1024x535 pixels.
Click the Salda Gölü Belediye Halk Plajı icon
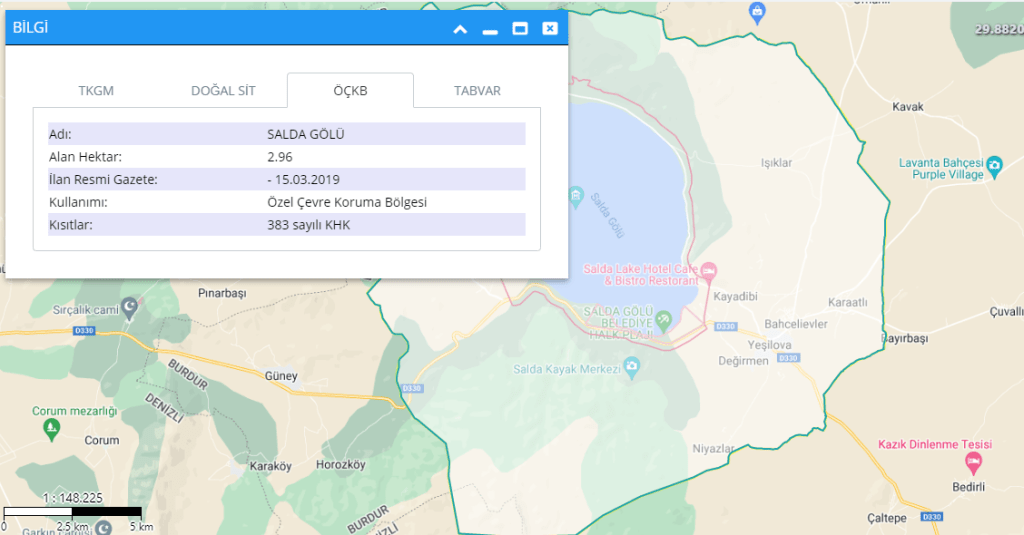coord(664,318)
